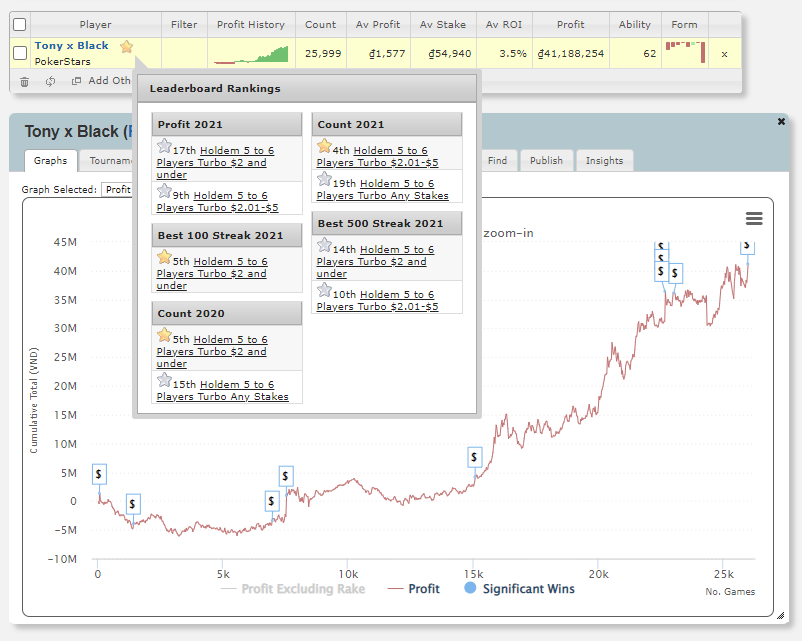Close the Tony x Black details panel

click(x=781, y=121)
